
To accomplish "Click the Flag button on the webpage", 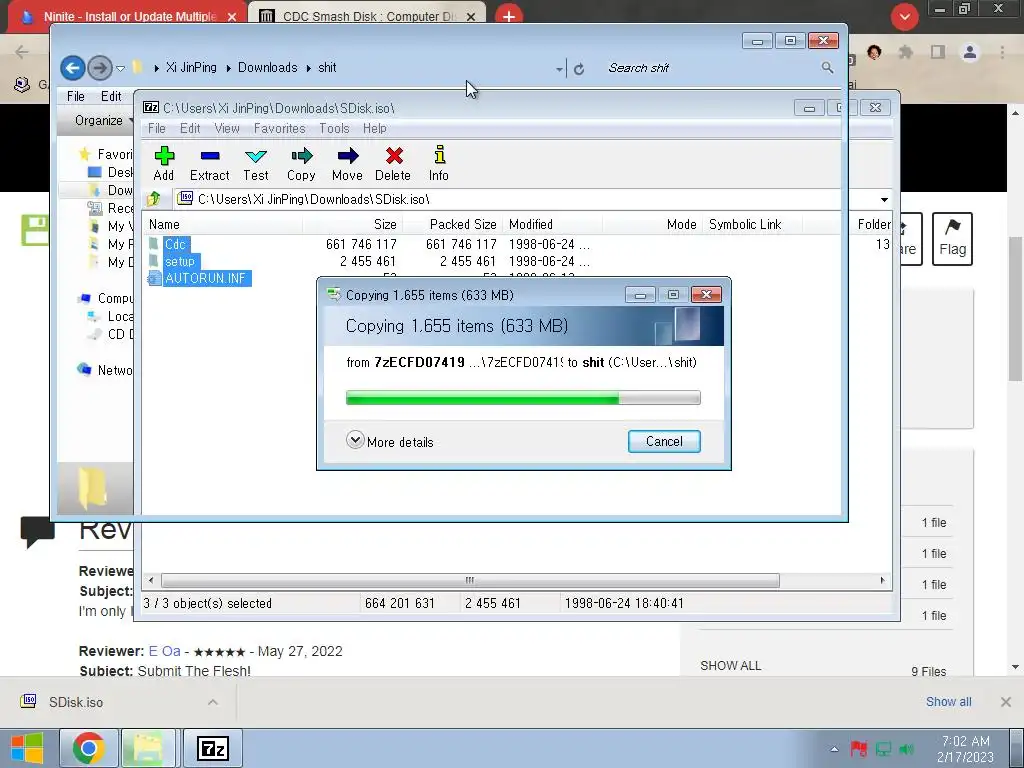I will [952, 238].
